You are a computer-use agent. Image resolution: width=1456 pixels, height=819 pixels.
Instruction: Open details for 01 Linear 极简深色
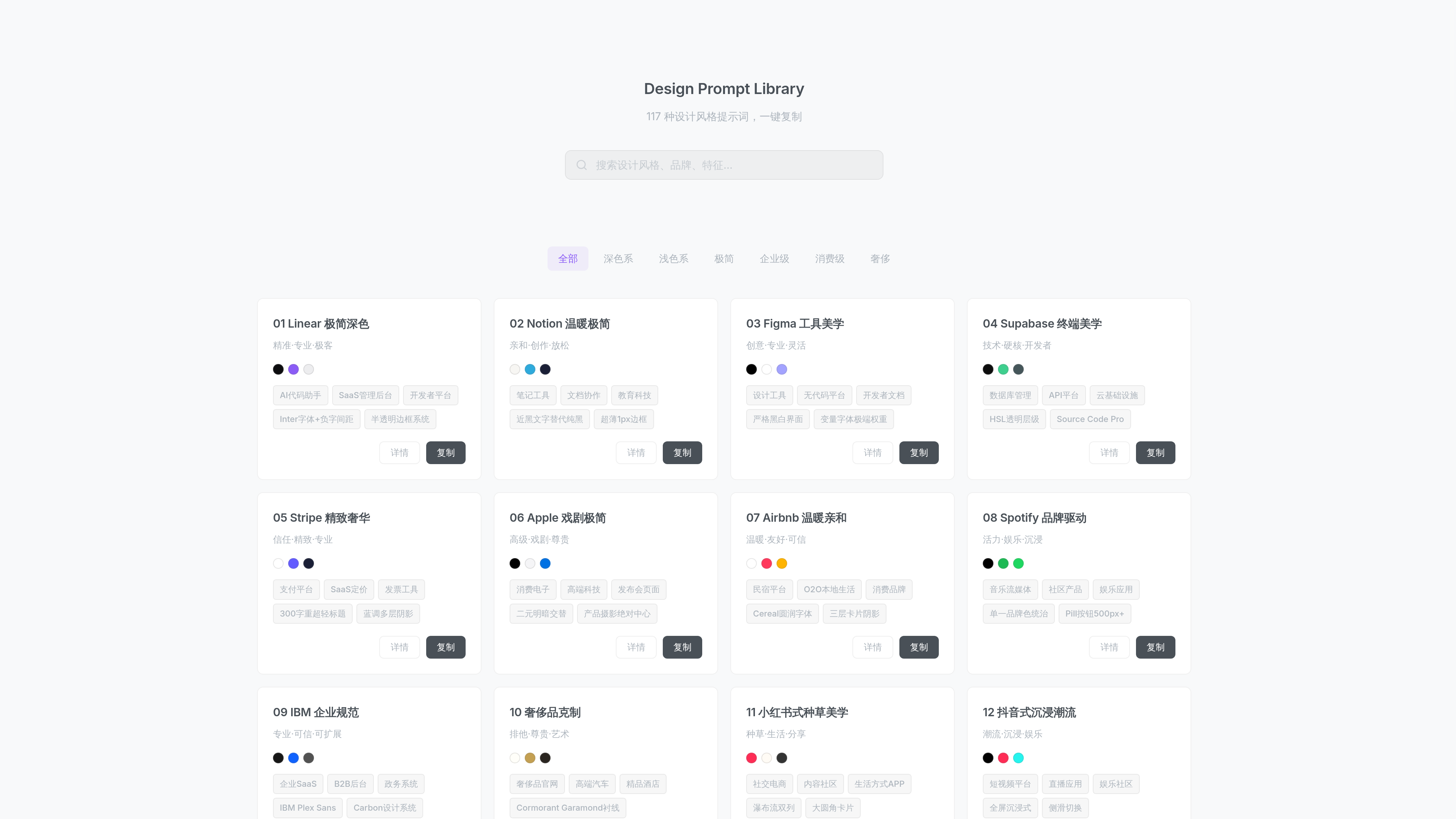pos(399,453)
